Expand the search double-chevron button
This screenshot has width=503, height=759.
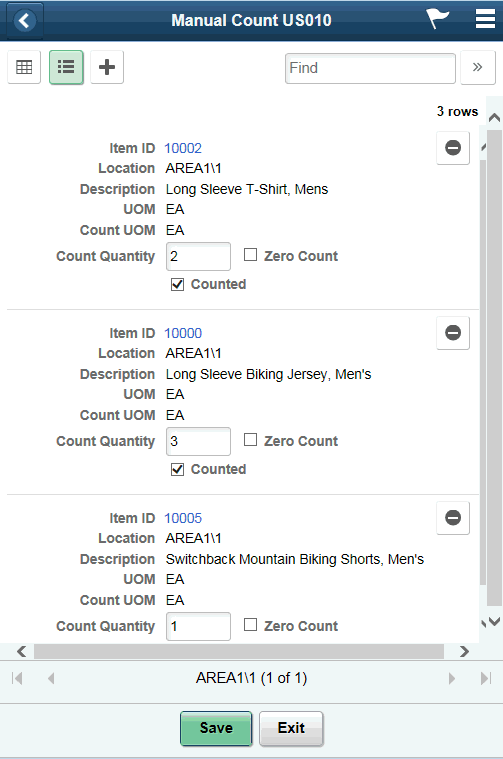477,67
